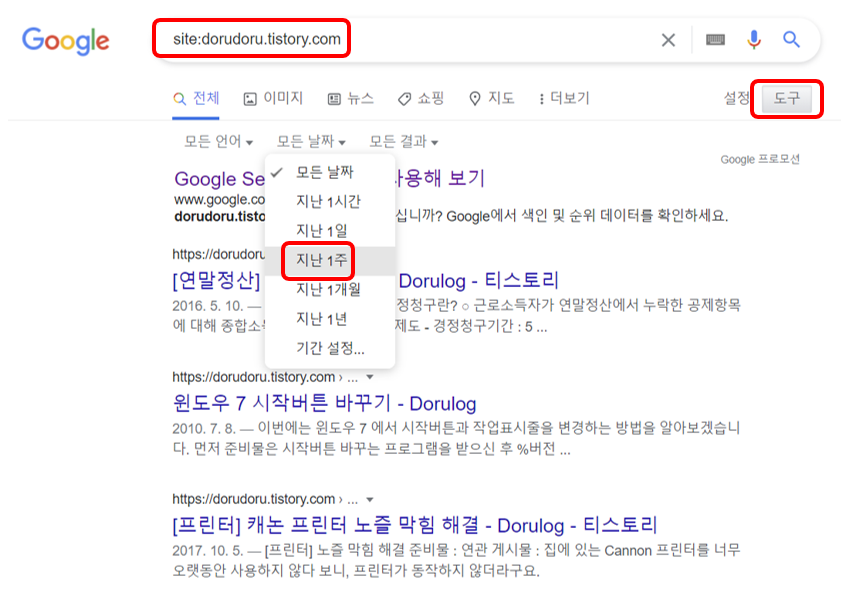This screenshot has width=841, height=608.
Task: Open the 윈도우 7 시작버튼 바꾸기 result
Action: point(324,403)
